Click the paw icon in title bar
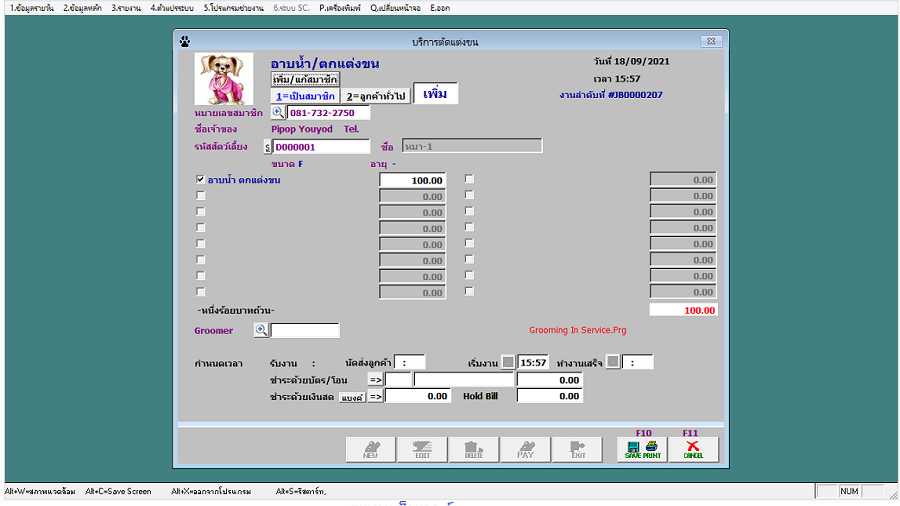Viewport: 900px width, 506px height. click(x=184, y=41)
